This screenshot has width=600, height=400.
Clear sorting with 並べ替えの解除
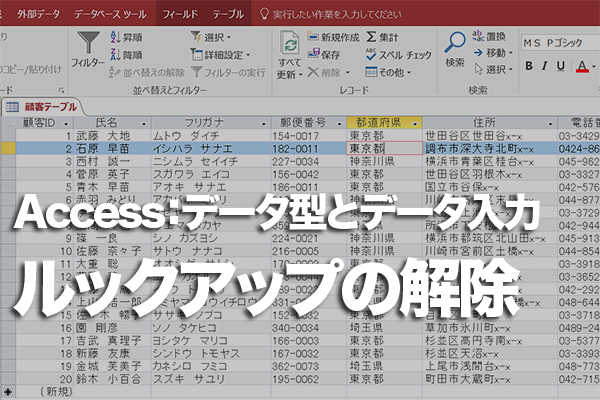click(147, 72)
